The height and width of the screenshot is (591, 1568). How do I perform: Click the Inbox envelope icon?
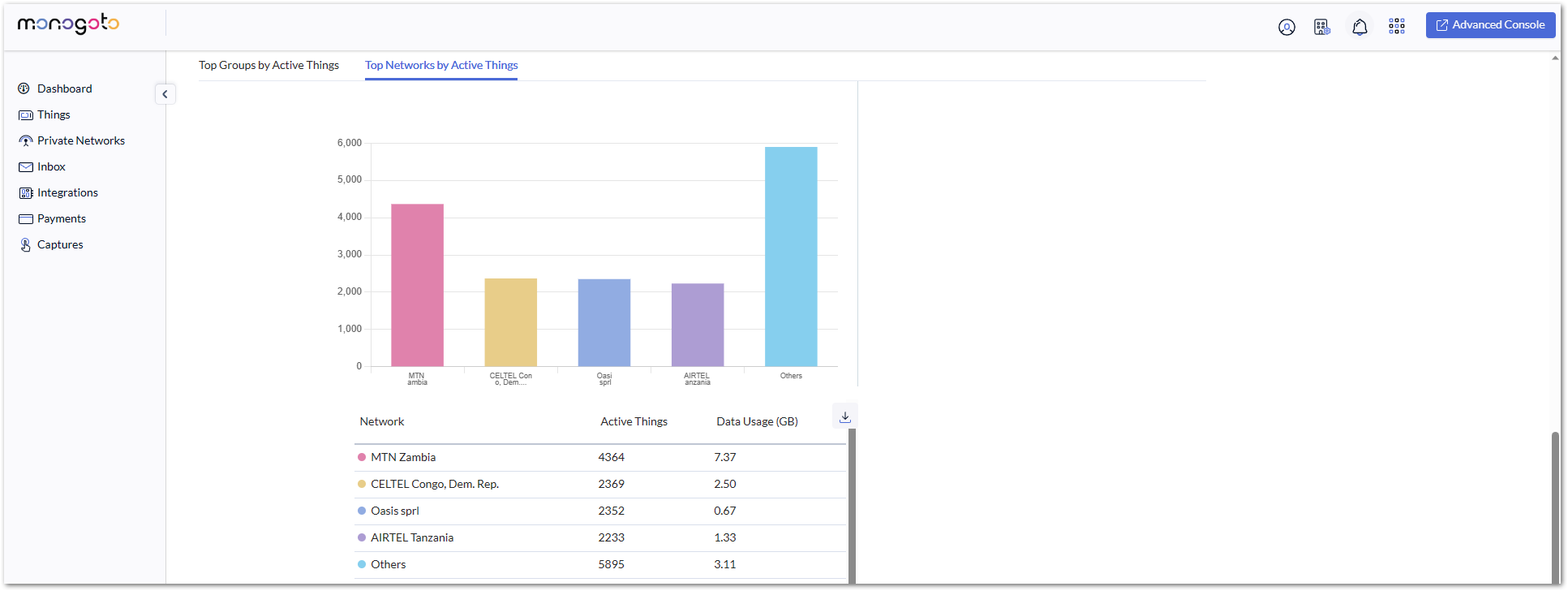25,167
